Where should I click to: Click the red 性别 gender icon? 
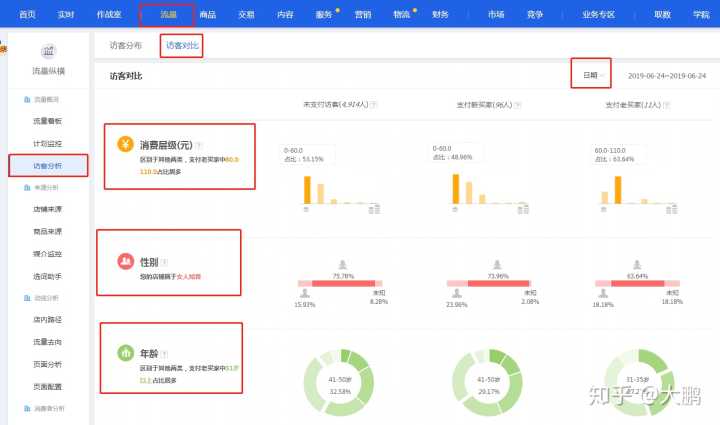(126, 261)
